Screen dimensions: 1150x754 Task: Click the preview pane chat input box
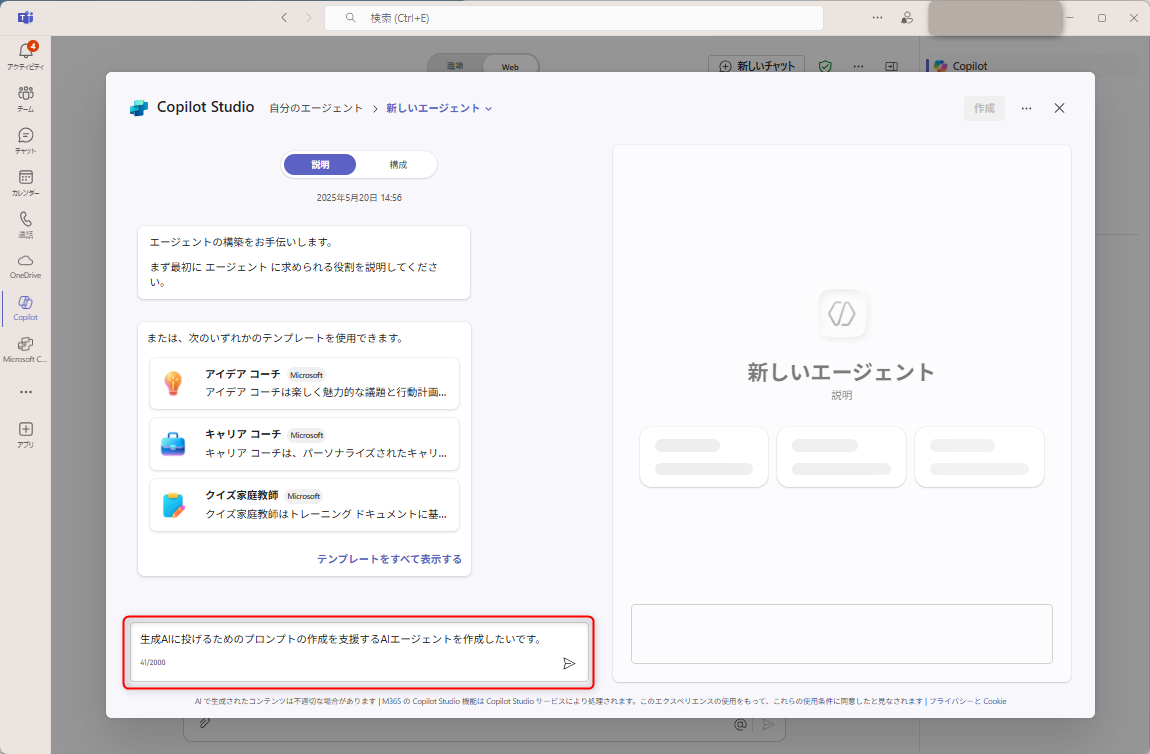click(842, 634)
